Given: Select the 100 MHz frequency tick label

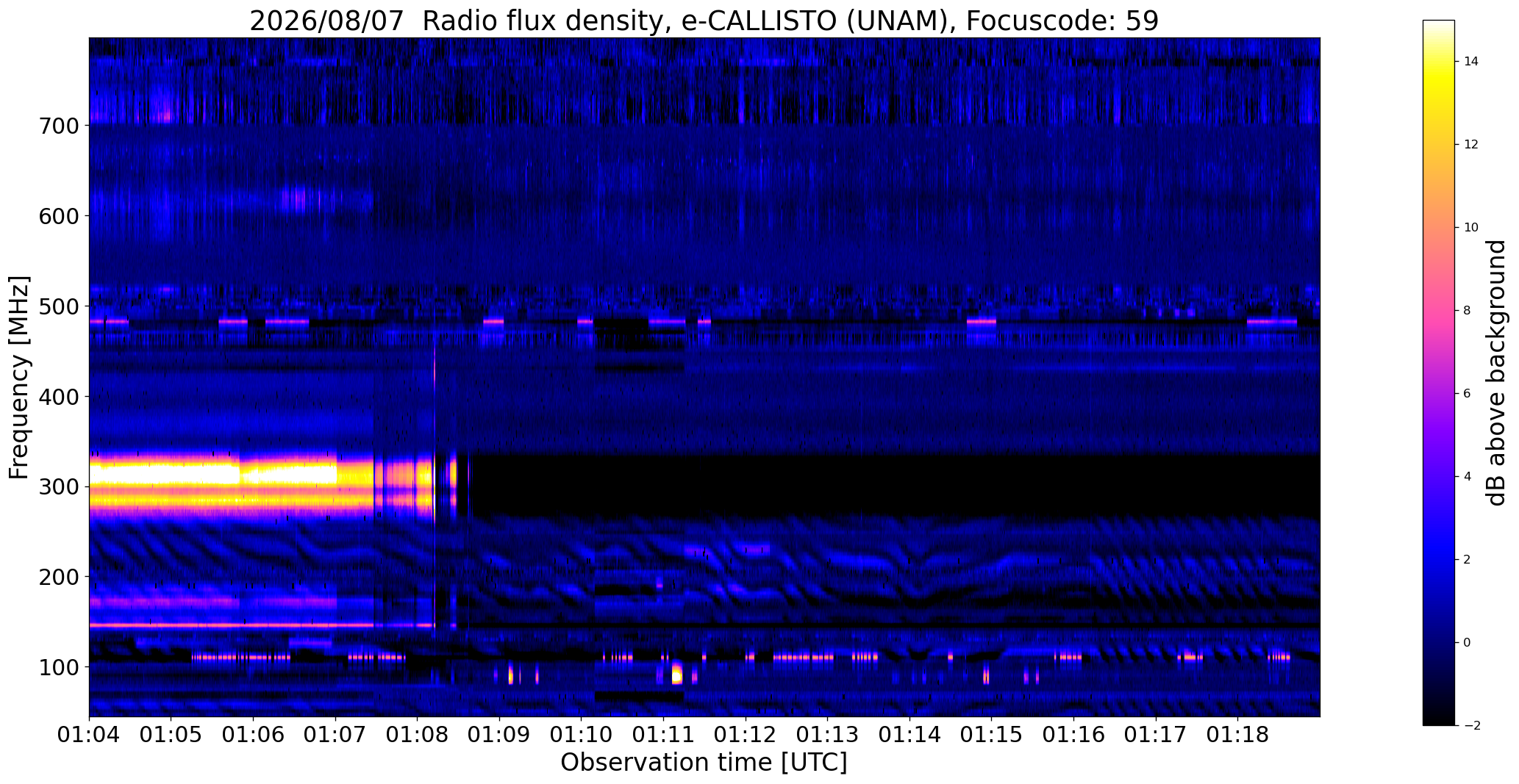Looking at the screenshot, I should click(x=57, y=667).
